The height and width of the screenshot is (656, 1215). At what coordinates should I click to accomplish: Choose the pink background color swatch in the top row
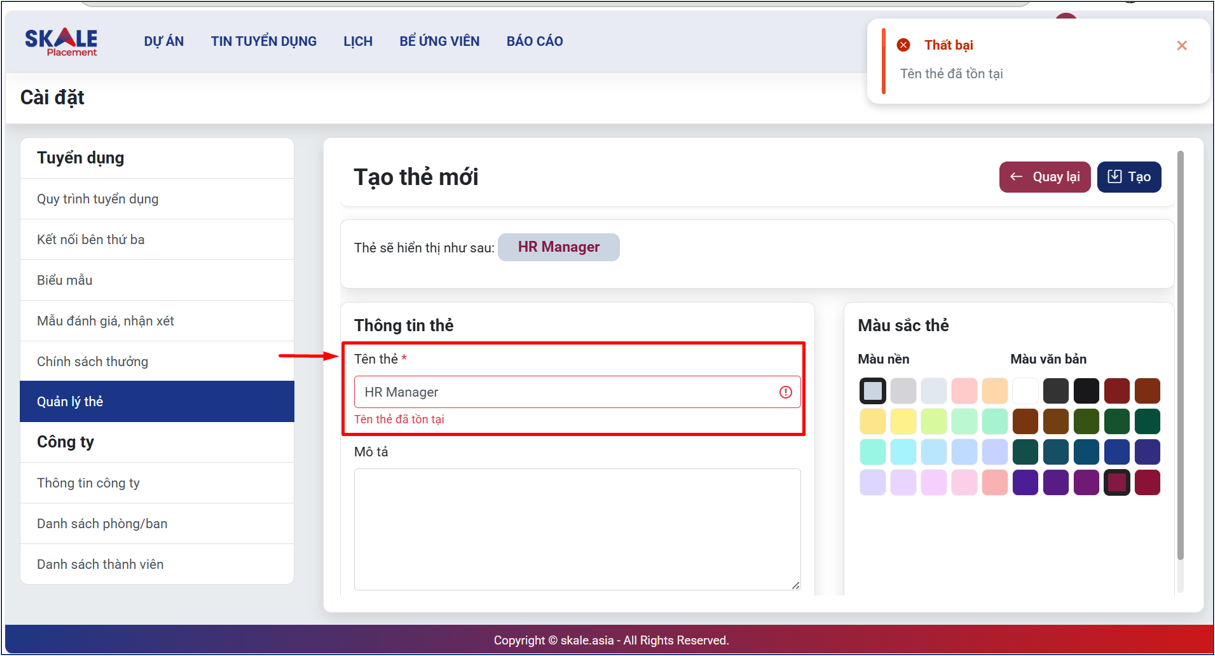[964, 390]
